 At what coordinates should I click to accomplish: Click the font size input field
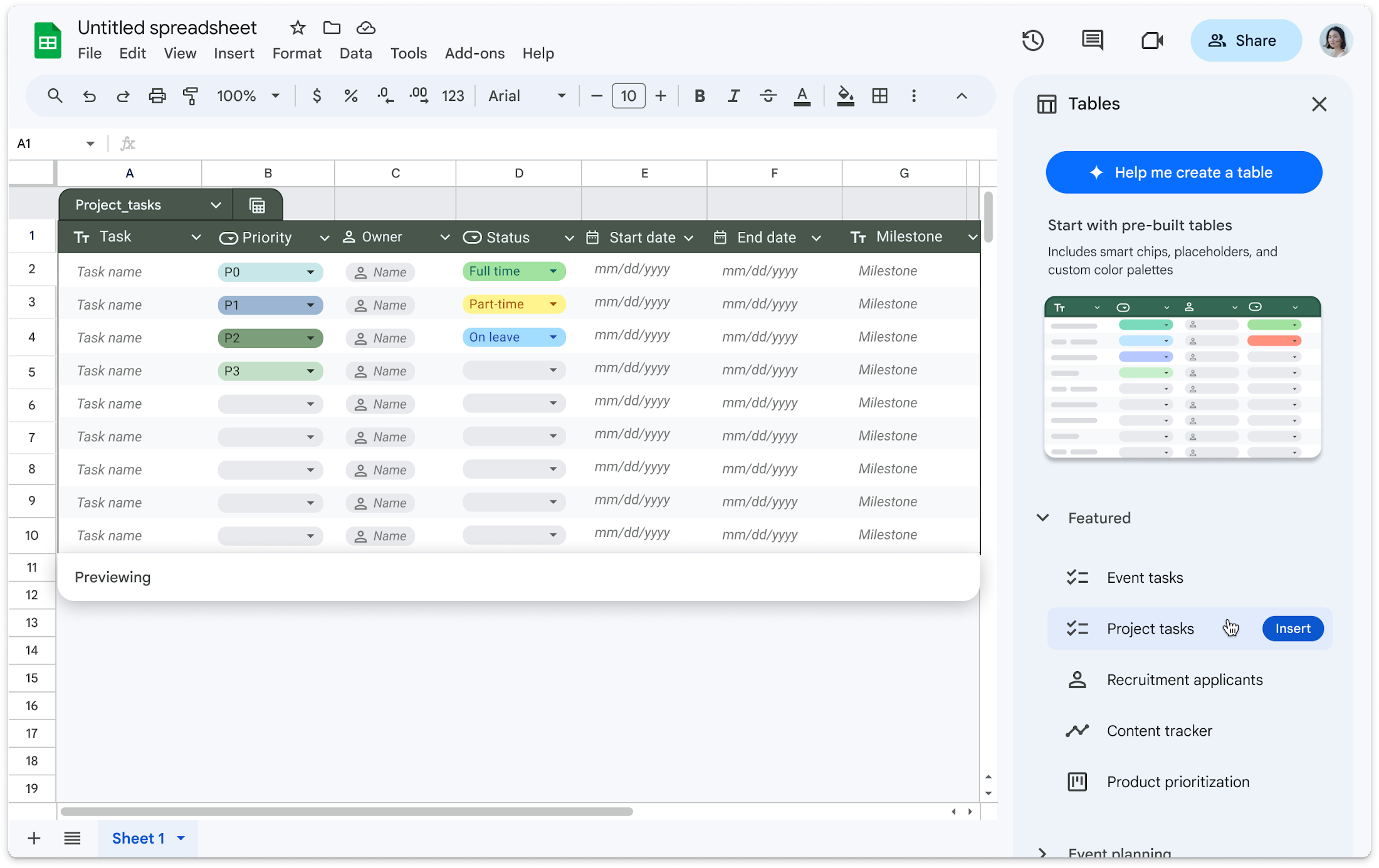pos(629,96)
